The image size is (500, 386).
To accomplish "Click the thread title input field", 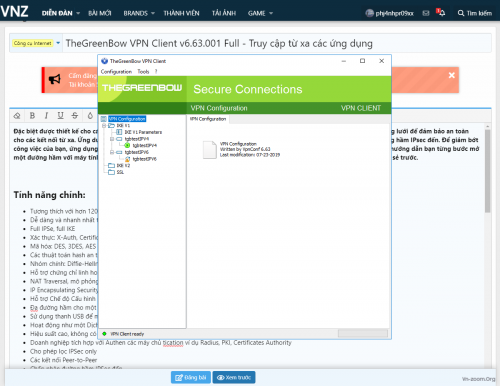I will [x=277, y=43].
